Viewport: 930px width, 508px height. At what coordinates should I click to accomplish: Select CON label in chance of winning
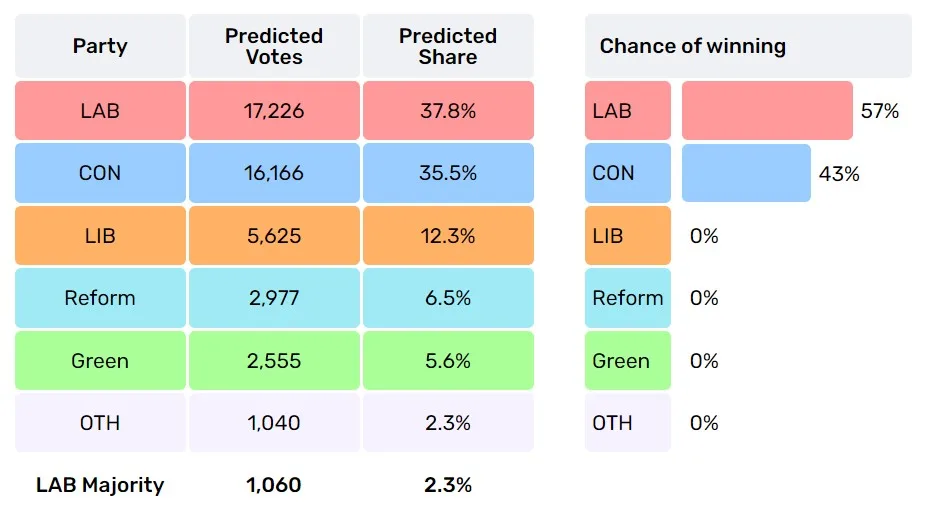pos(628,173)
